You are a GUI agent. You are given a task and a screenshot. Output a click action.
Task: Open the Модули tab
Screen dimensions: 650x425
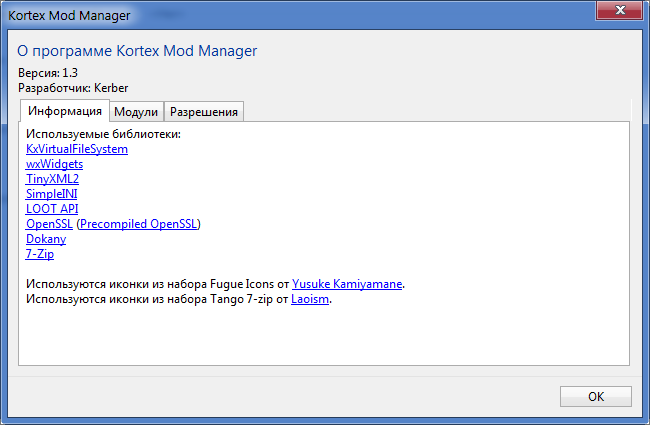(135, 111)
